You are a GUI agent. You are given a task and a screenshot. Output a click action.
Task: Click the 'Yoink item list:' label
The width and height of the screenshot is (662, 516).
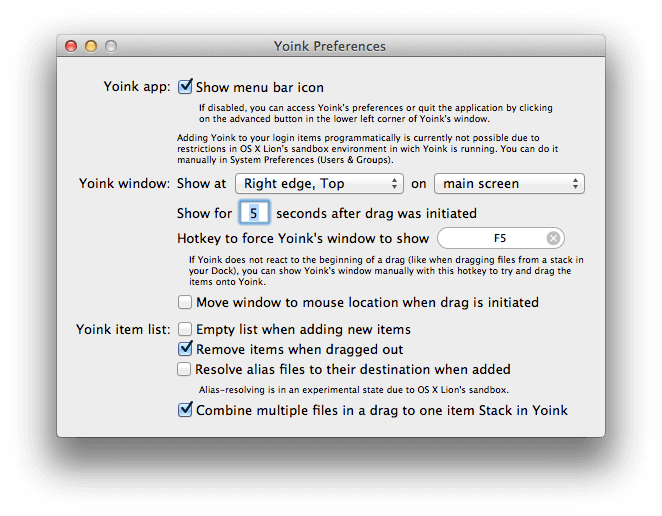point(123,329)
